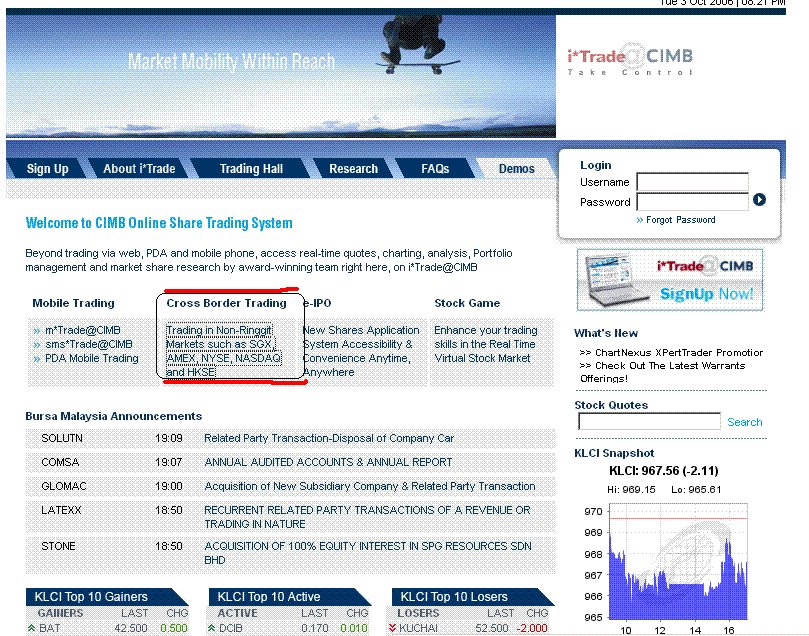Click the Stock Quotes Search link
The image size is (809, 636).
pyautogui.click(x=745, y=422)
